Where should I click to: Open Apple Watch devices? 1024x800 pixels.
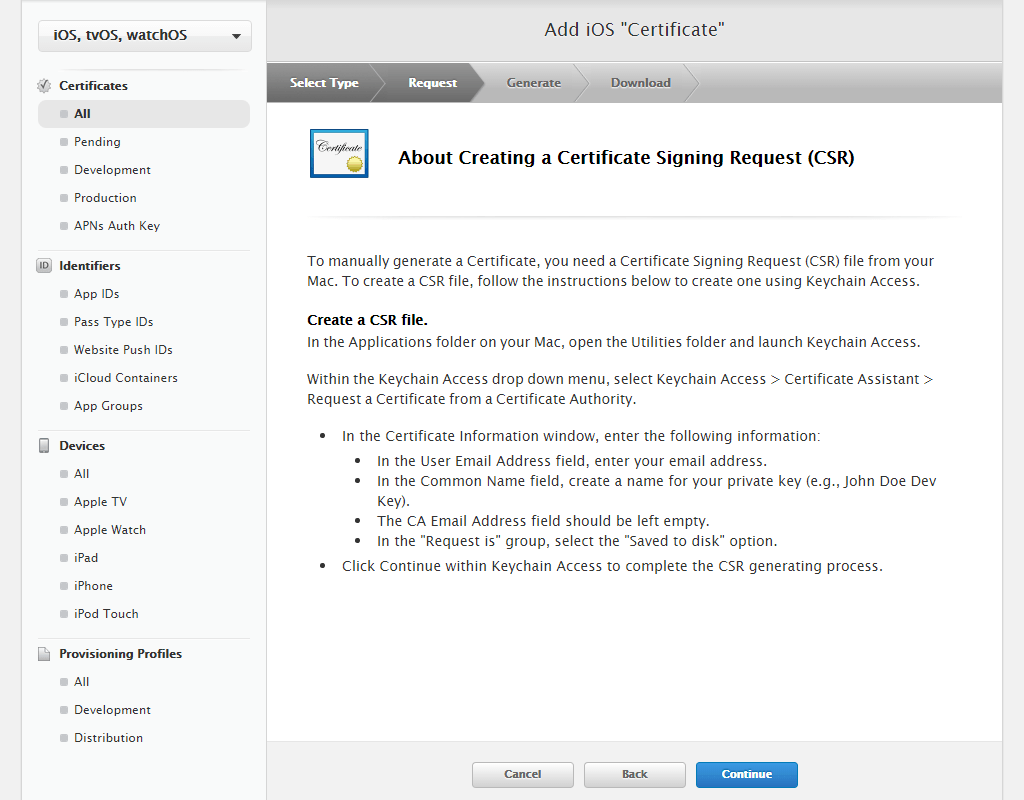pos(110,530)
